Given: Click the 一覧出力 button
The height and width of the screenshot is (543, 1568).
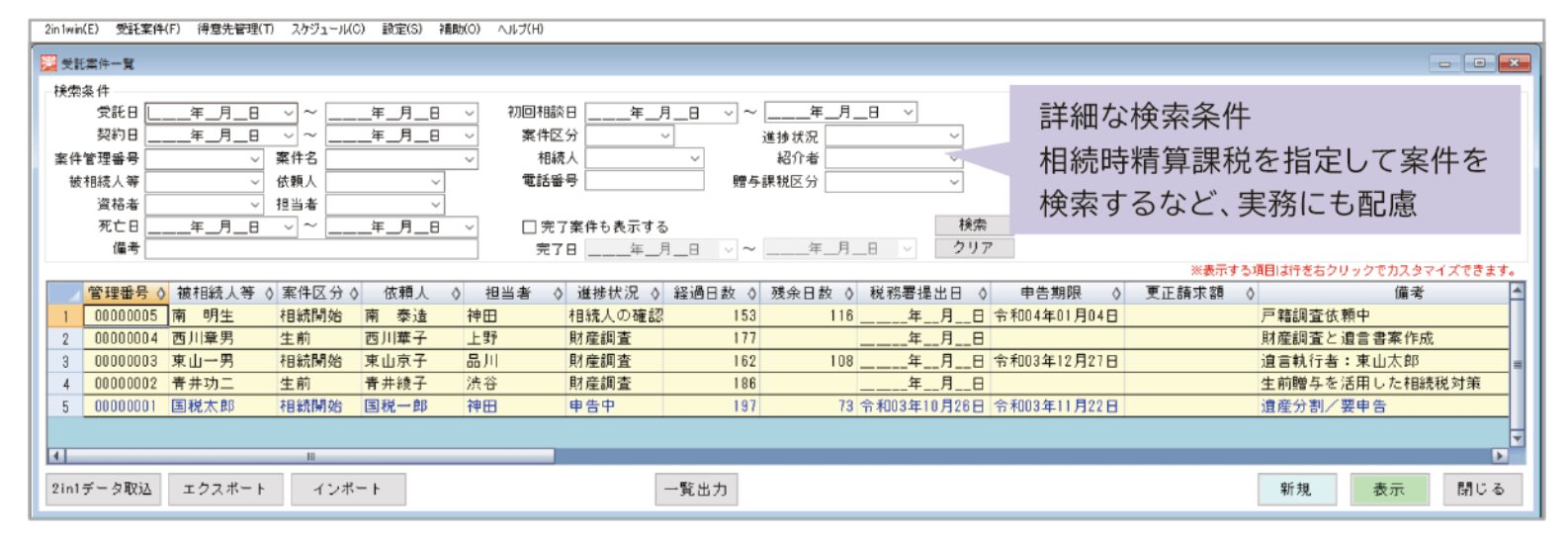Looking at the screenshot, I should 696,489.
